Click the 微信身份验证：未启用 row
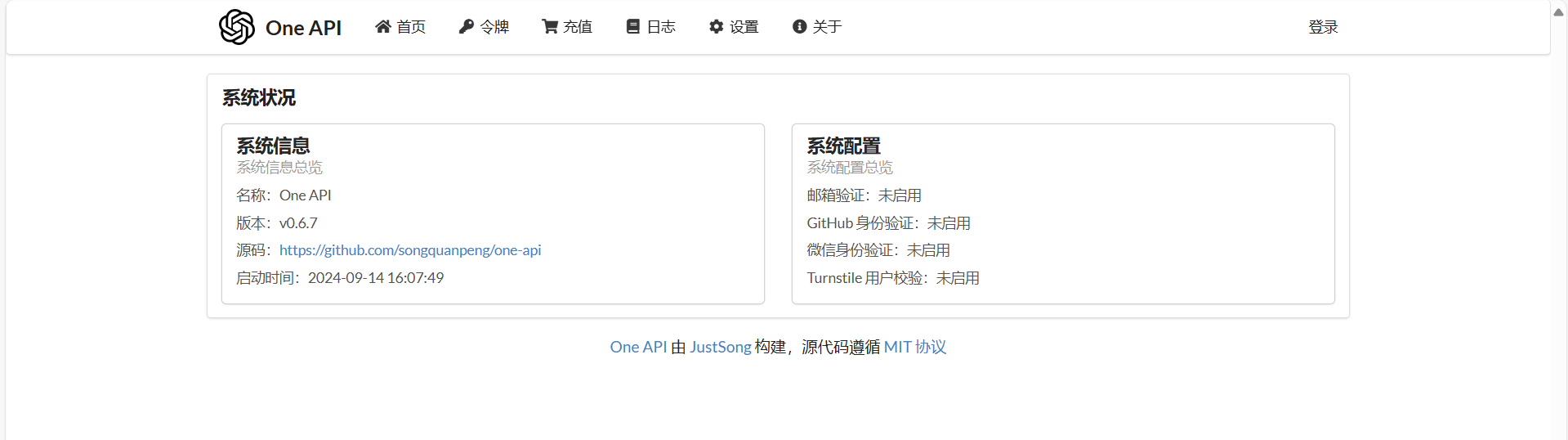The height and width of the screenshot is (440, 1568). tap(878, 250)
